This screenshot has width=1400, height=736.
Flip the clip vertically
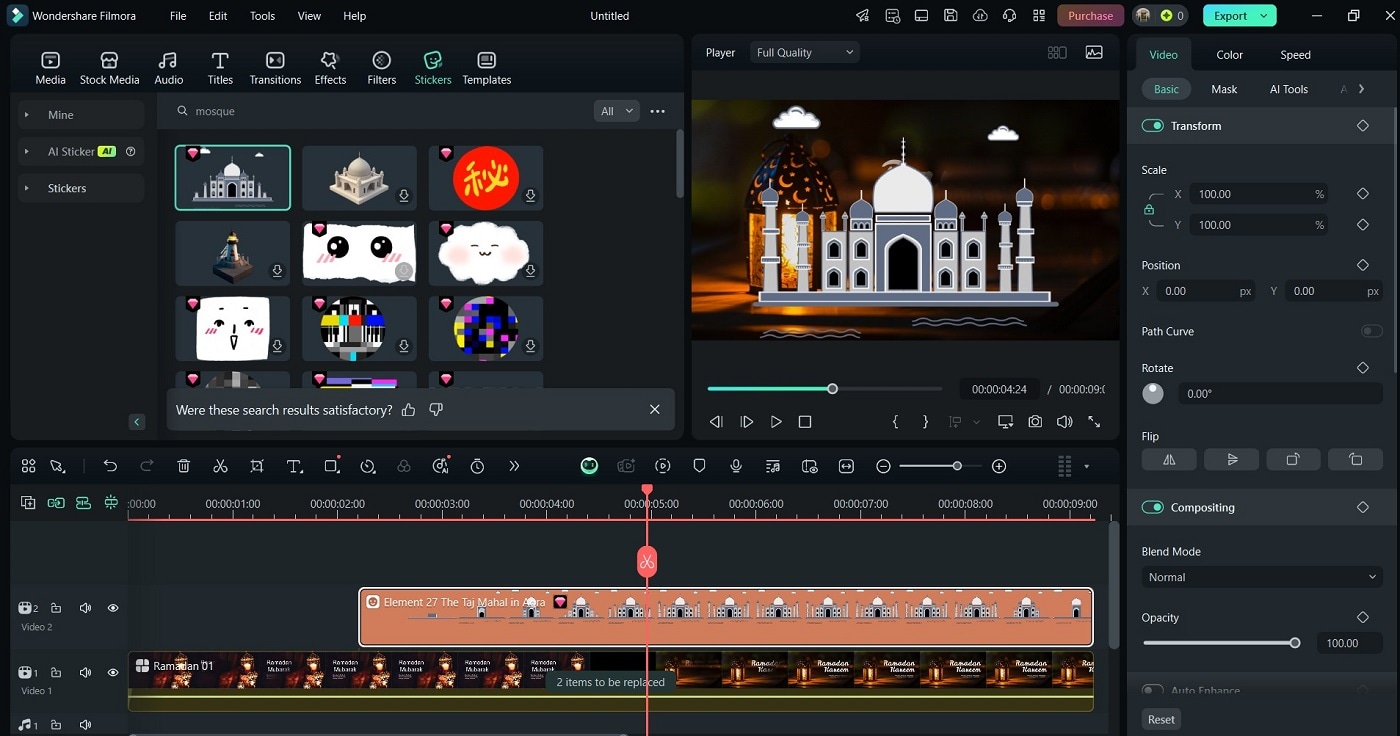[1231, 459]
